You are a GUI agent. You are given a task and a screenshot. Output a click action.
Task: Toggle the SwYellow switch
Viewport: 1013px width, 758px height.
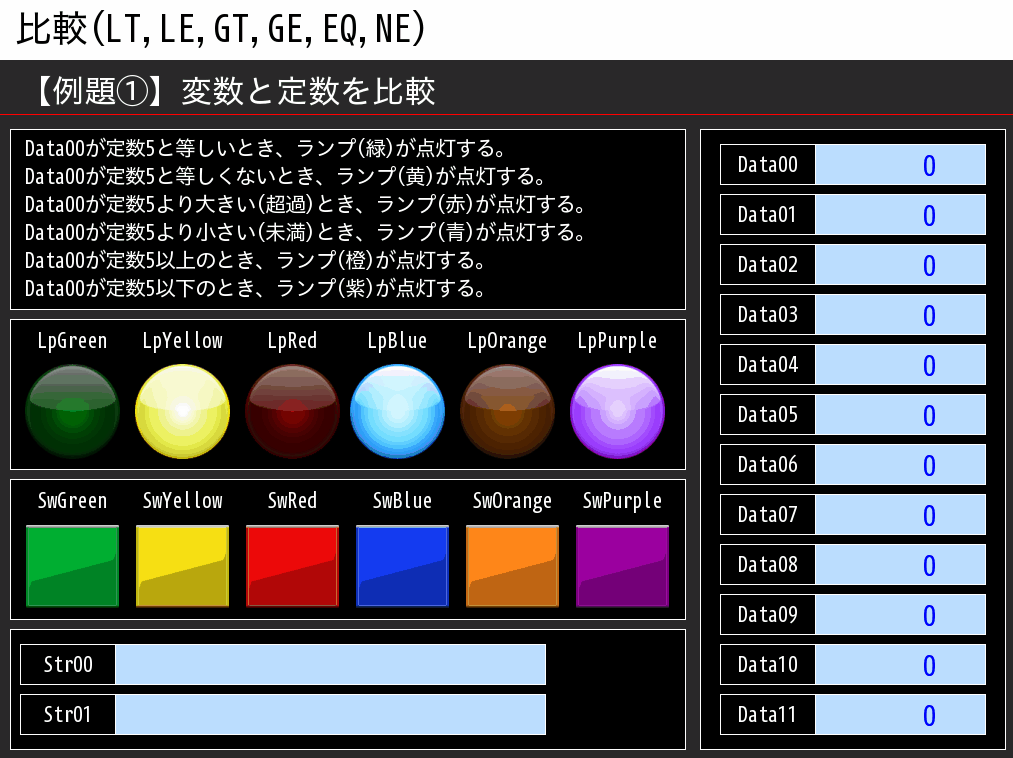click(182, 566)
